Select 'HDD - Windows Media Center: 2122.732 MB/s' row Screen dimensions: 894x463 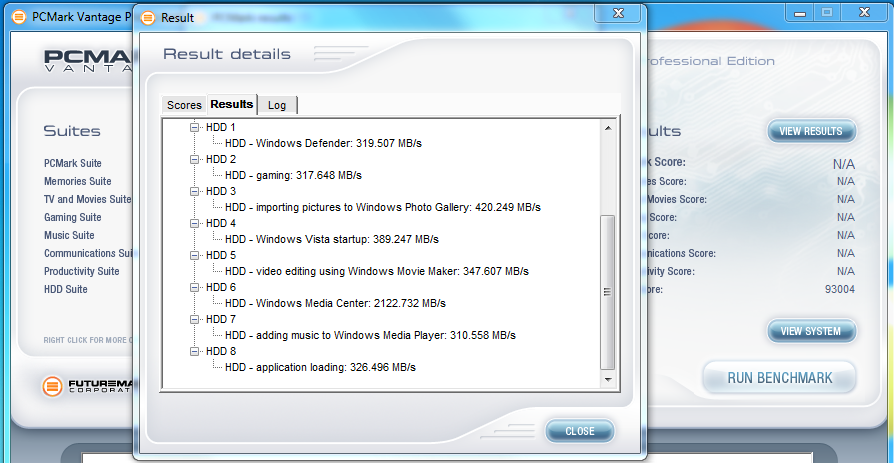point(335,303)
